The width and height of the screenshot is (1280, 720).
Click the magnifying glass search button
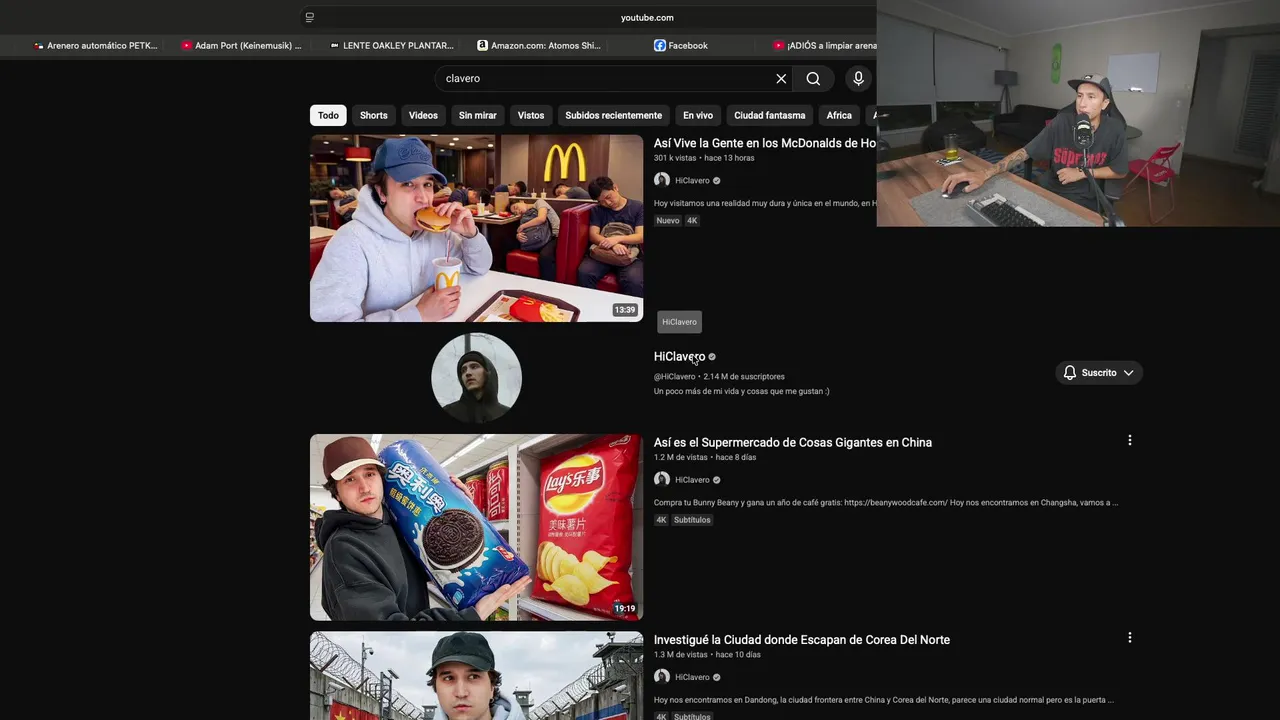tap(813, 79)
